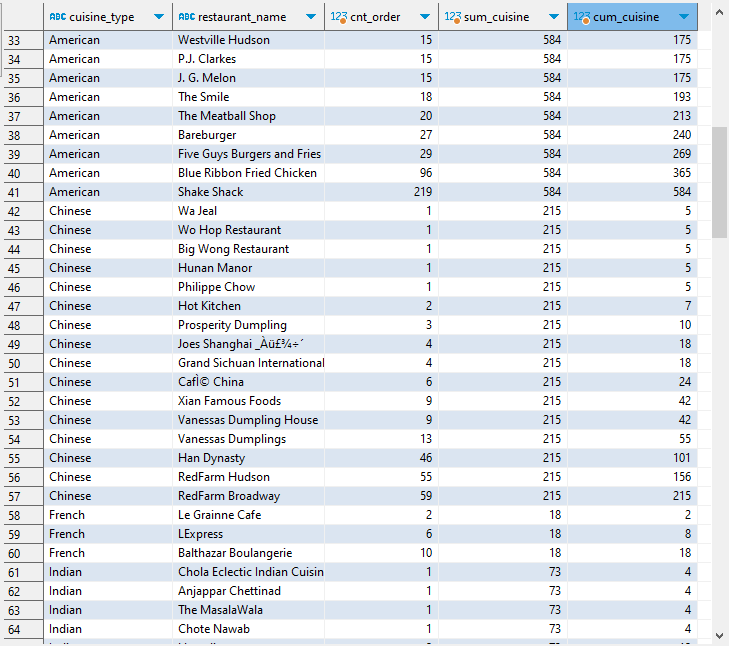
Task: Click the Joes Shanghai cell
Action: tap(248, 344)
